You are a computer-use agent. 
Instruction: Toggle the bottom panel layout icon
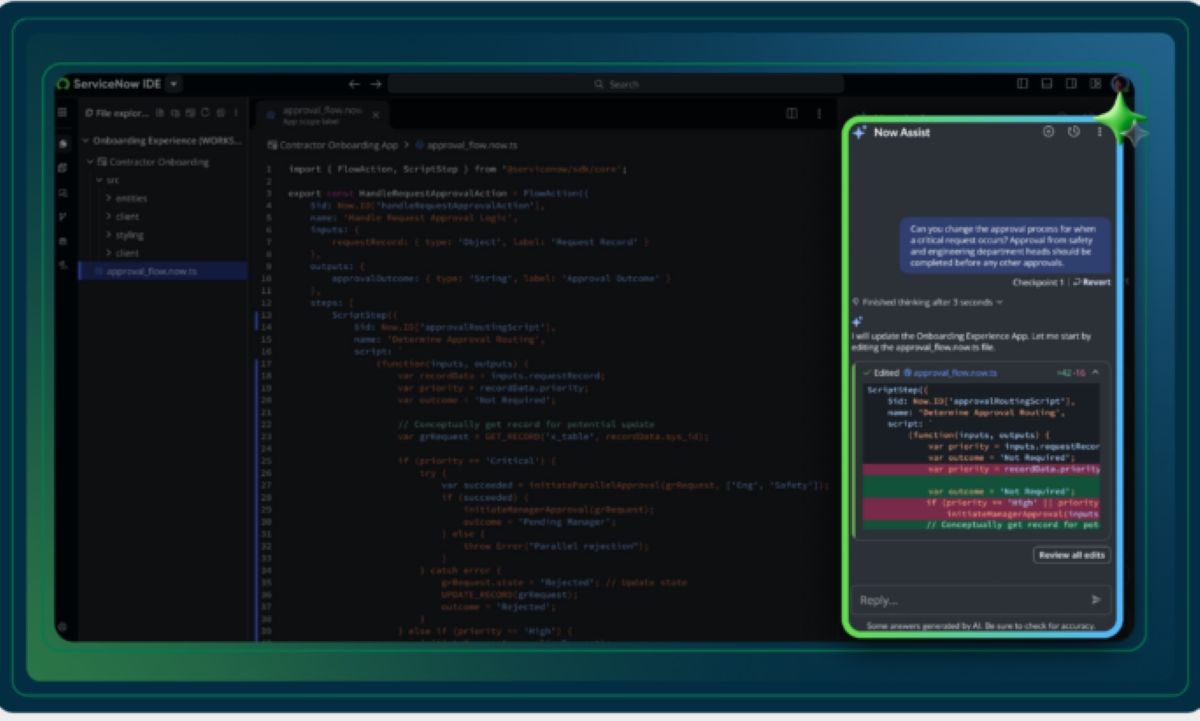(x=1046, y=85)
